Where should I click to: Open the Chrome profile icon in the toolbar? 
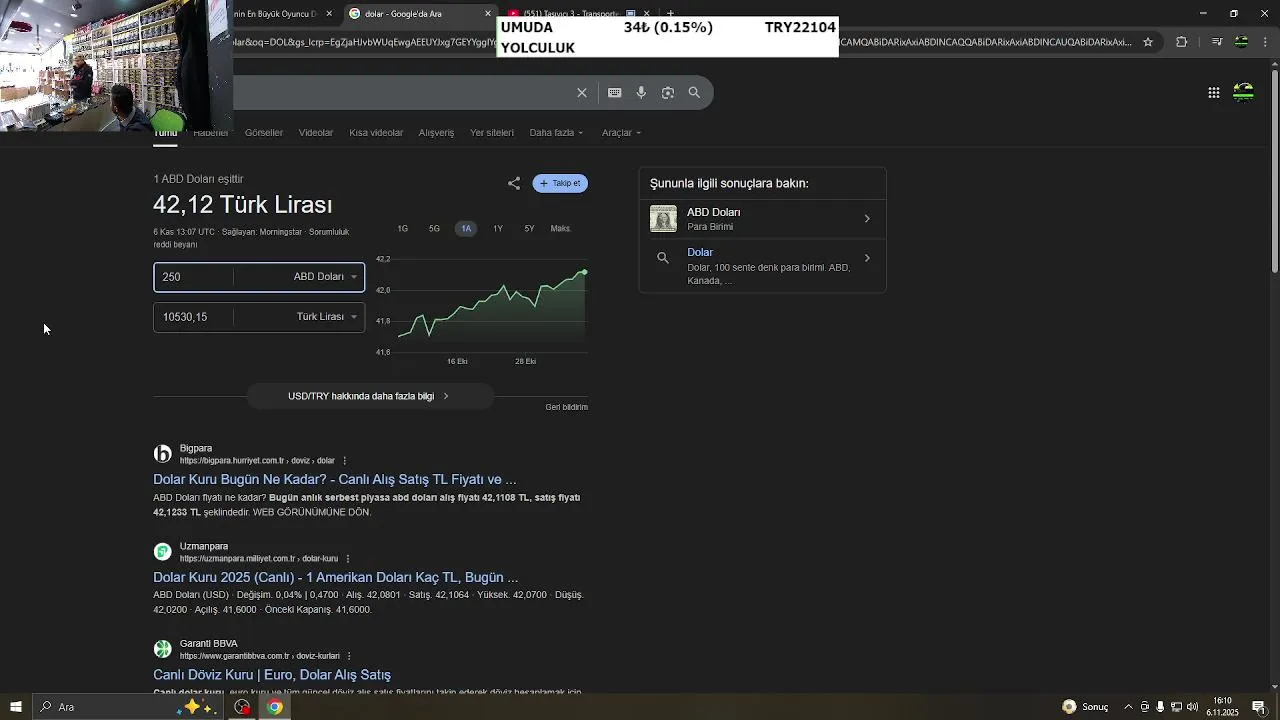click(1241, 42)
